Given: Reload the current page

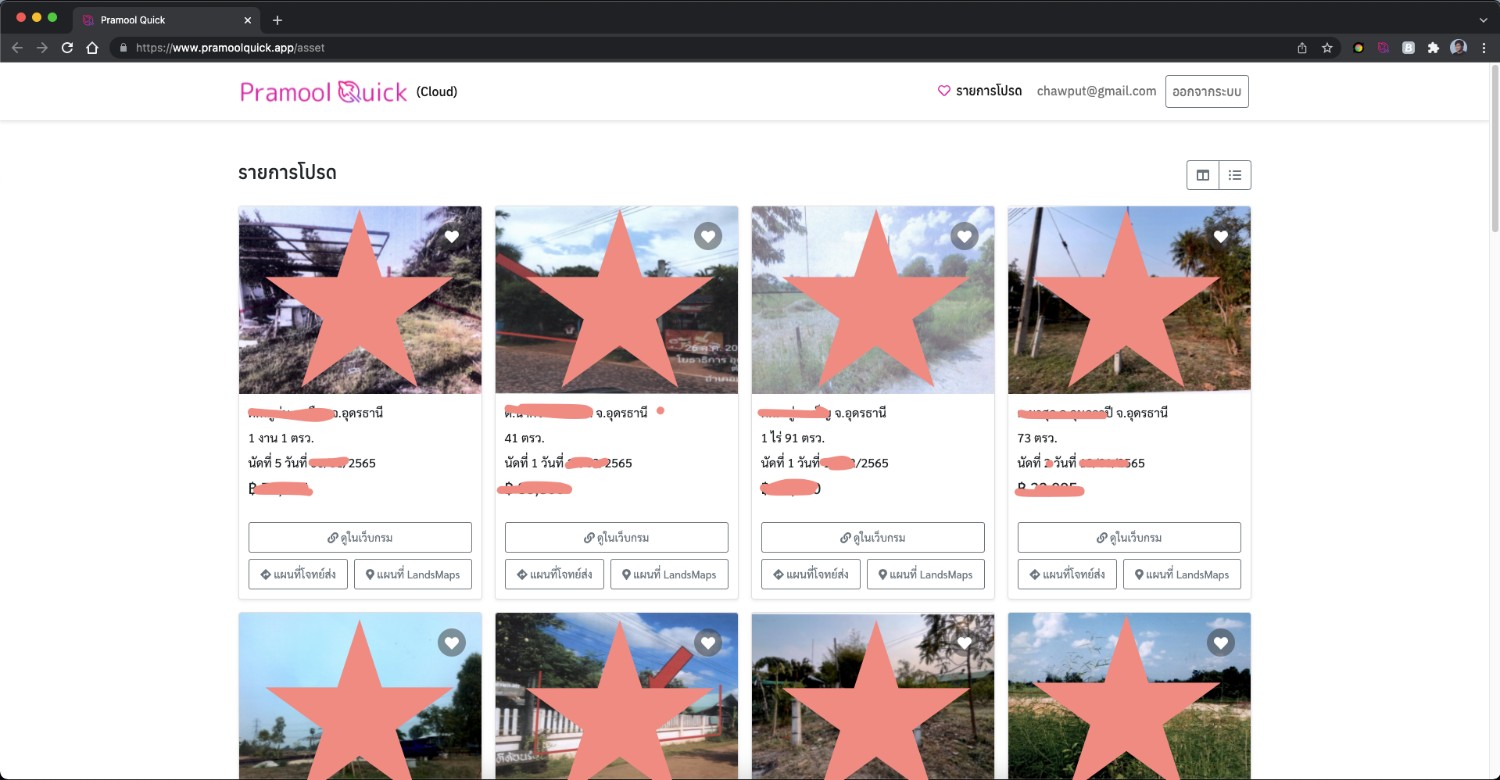Looking at the screenshot, I should pyautogui.click(x=67, y=47).
